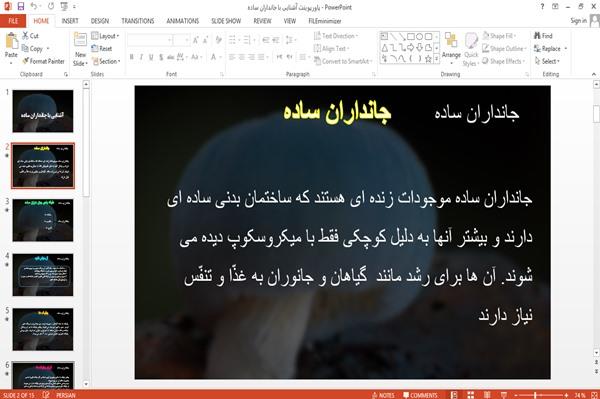Click the COMMENTS button in the status bar
Viewport: 600px width, 399px height.
click(420, 395)
